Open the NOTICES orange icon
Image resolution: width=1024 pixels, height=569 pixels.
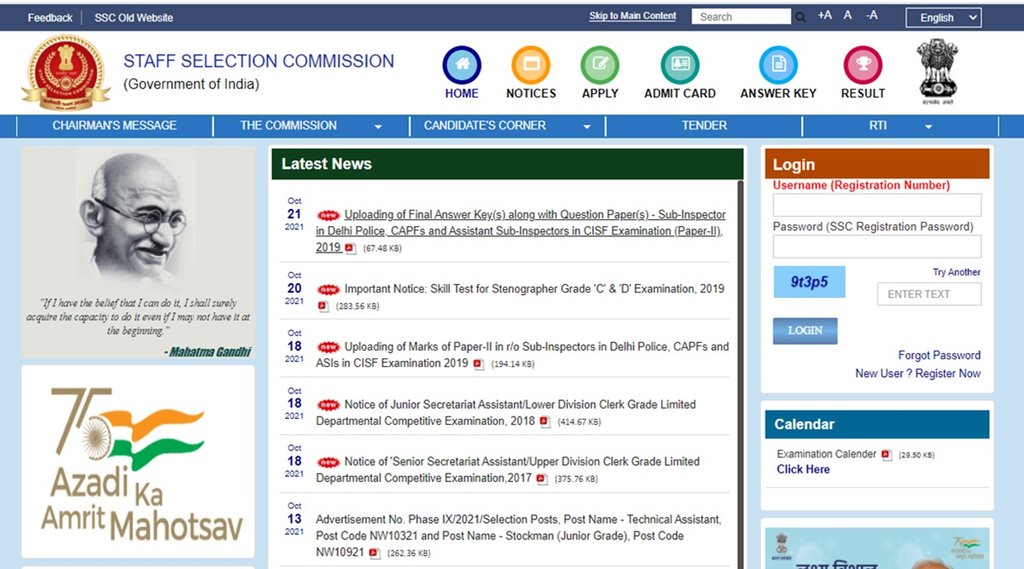click(x=531, y=65)
